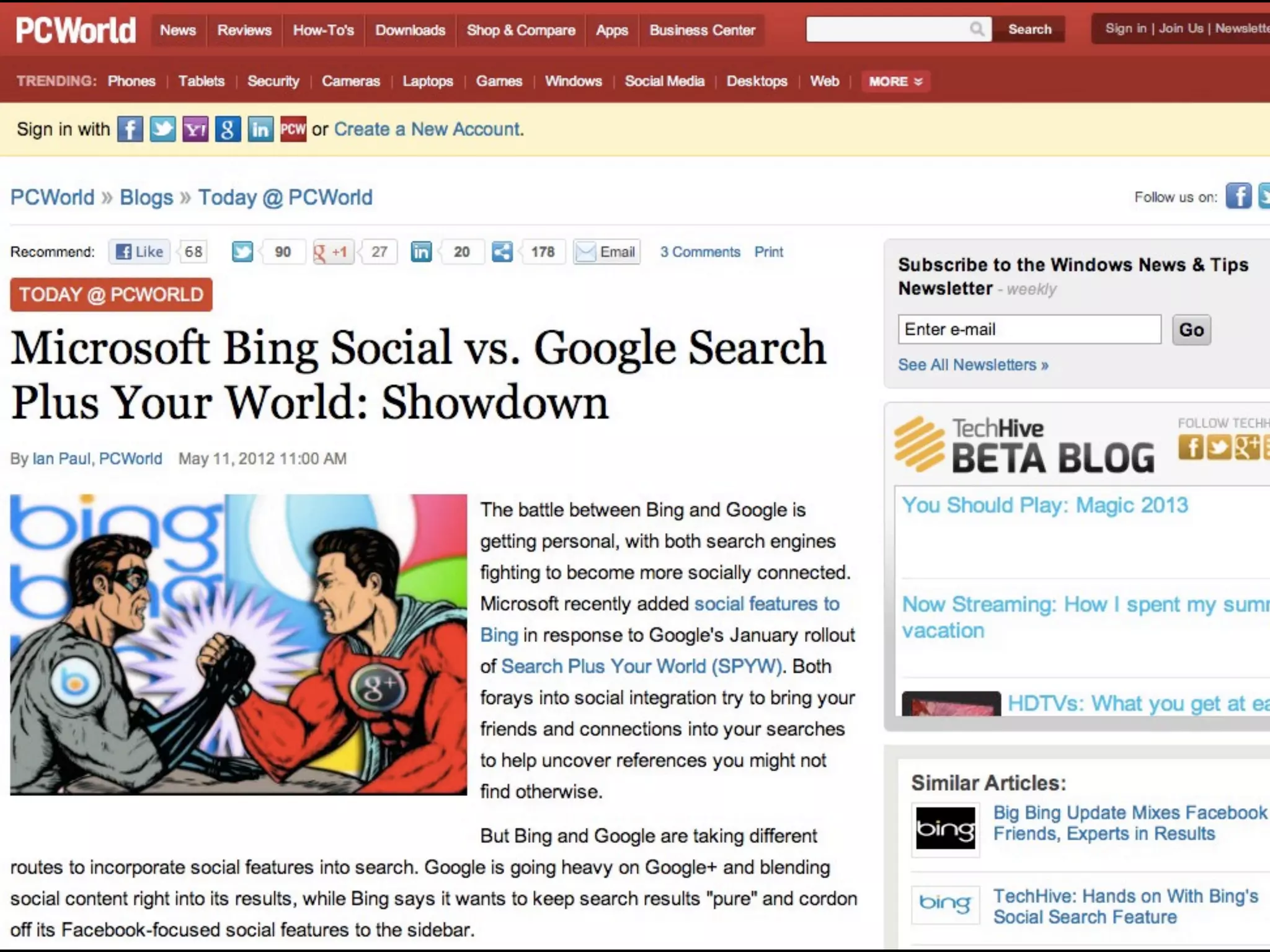Viewport: 1270px width, 952px height.
Task: Click the Enter e-mail field
Action: [x=1029, y=329]
